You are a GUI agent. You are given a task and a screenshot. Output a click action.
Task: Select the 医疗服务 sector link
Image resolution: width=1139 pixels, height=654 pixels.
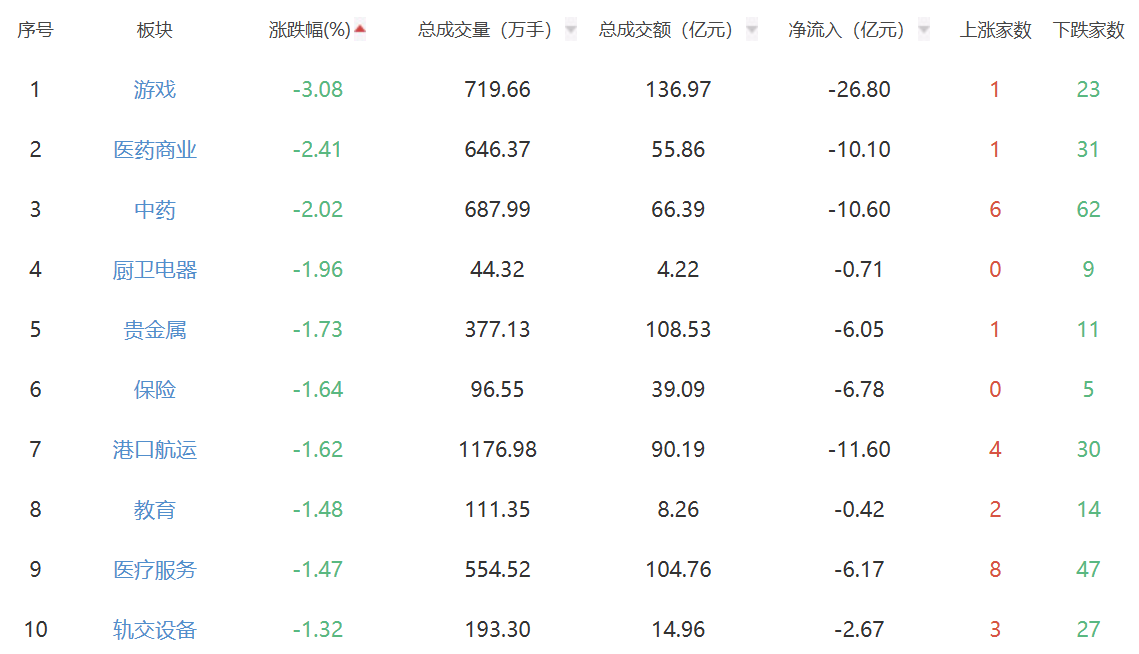pos(155,570)
